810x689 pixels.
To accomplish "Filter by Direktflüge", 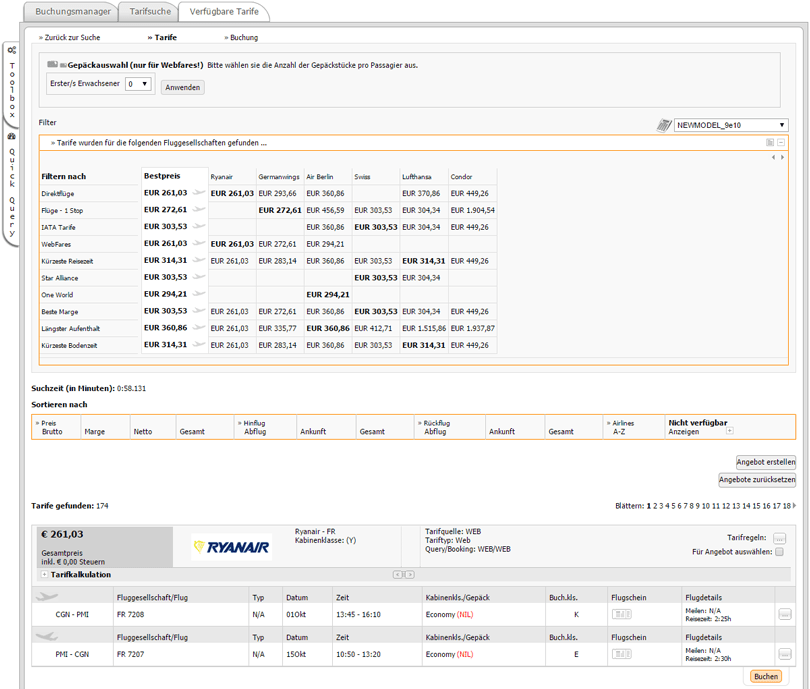I will click(x=58, y=194).
